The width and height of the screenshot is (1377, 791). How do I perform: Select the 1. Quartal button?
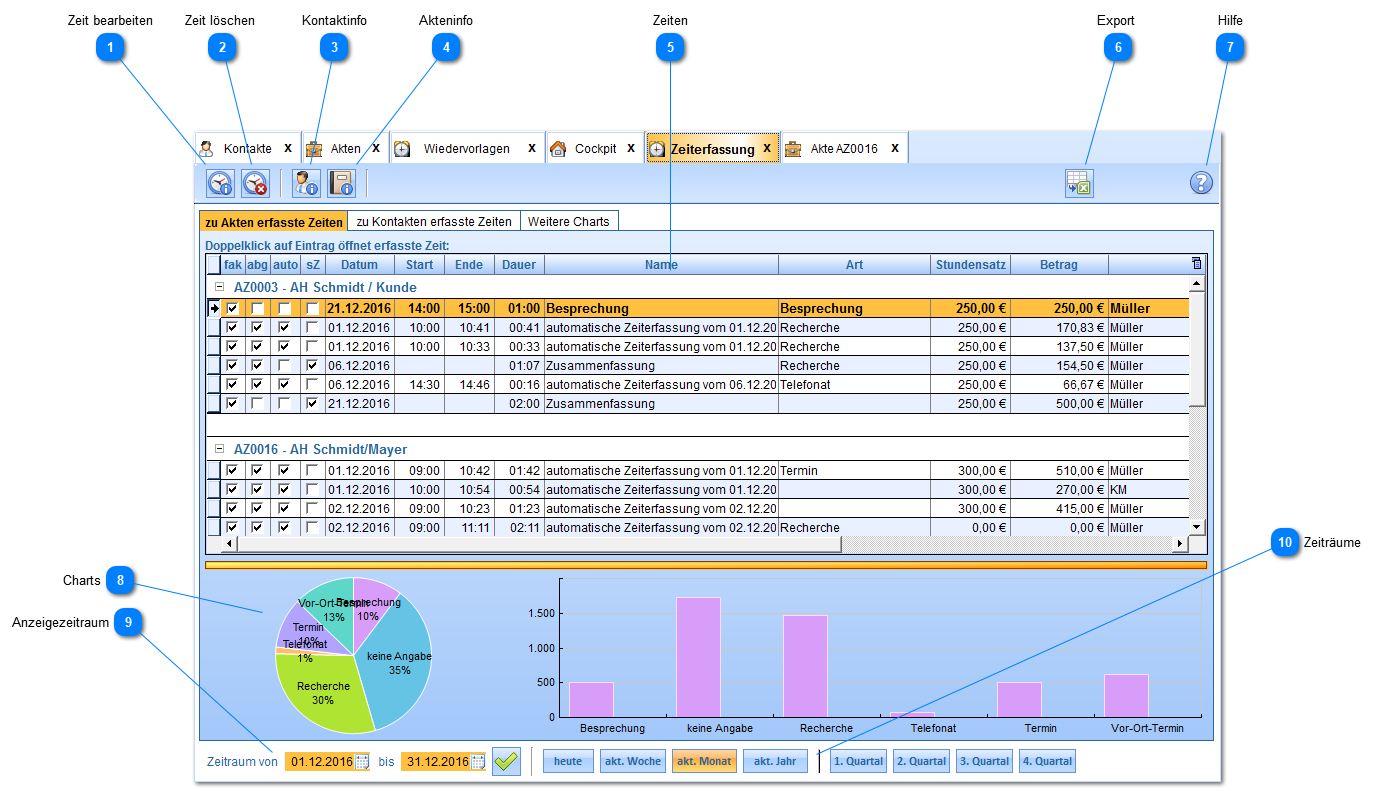858,762
